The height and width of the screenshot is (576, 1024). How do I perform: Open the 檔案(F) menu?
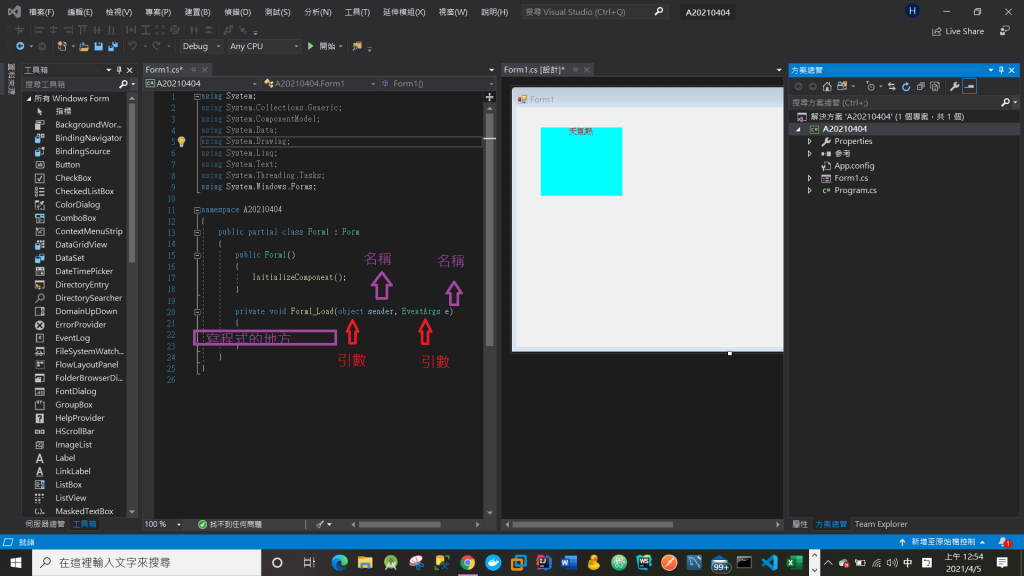pyautogui.click(x=41, y=12)
